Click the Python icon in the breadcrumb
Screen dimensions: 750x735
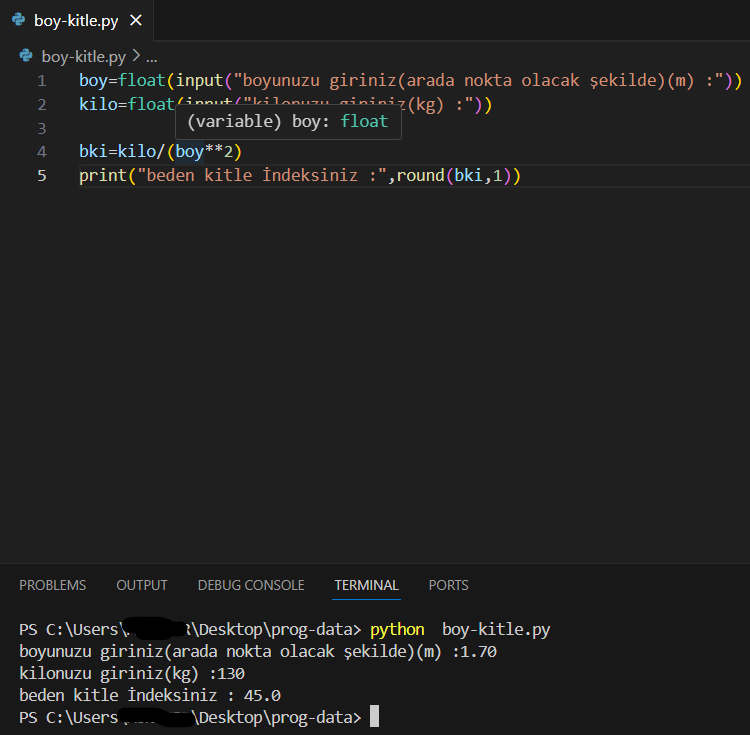click(27, 57)
